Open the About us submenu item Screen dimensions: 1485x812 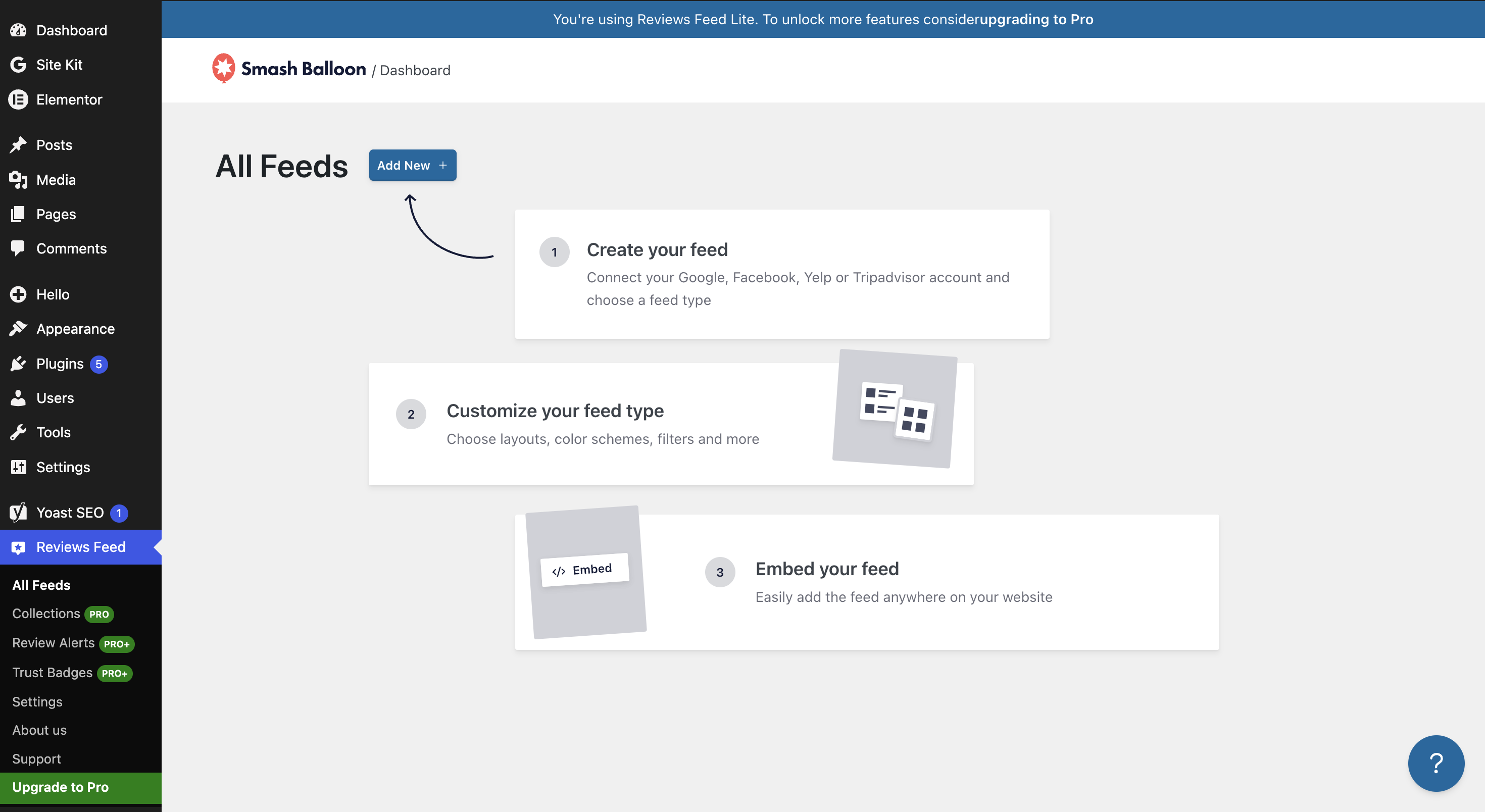40,730
